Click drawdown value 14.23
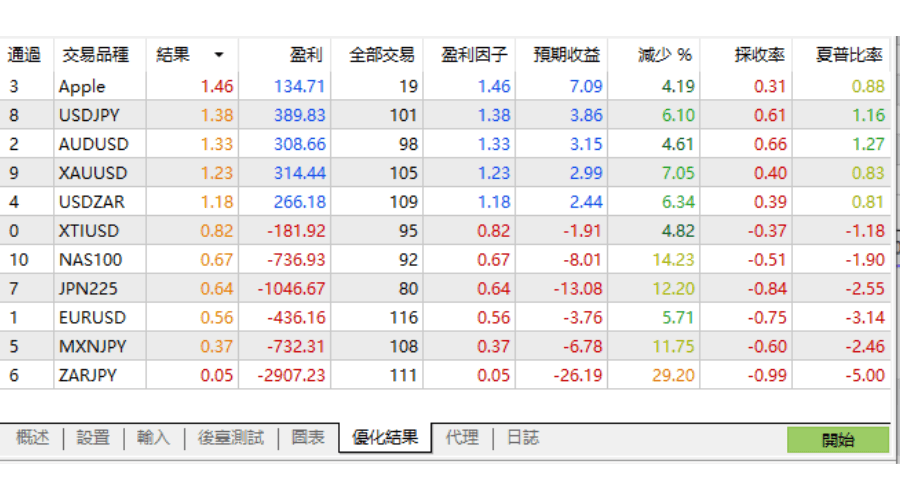 pyautogui.click(x=673, y=259)
